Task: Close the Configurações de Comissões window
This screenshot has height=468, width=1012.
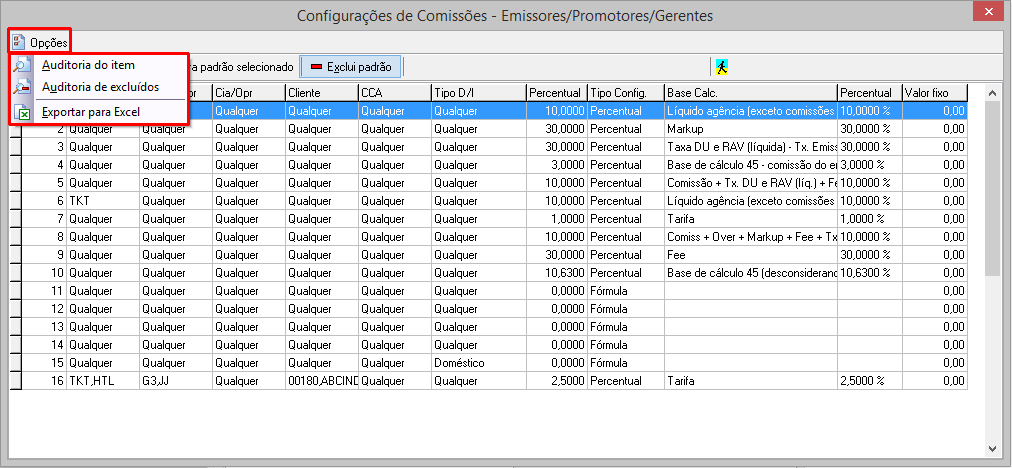Action: pos(987,13)
